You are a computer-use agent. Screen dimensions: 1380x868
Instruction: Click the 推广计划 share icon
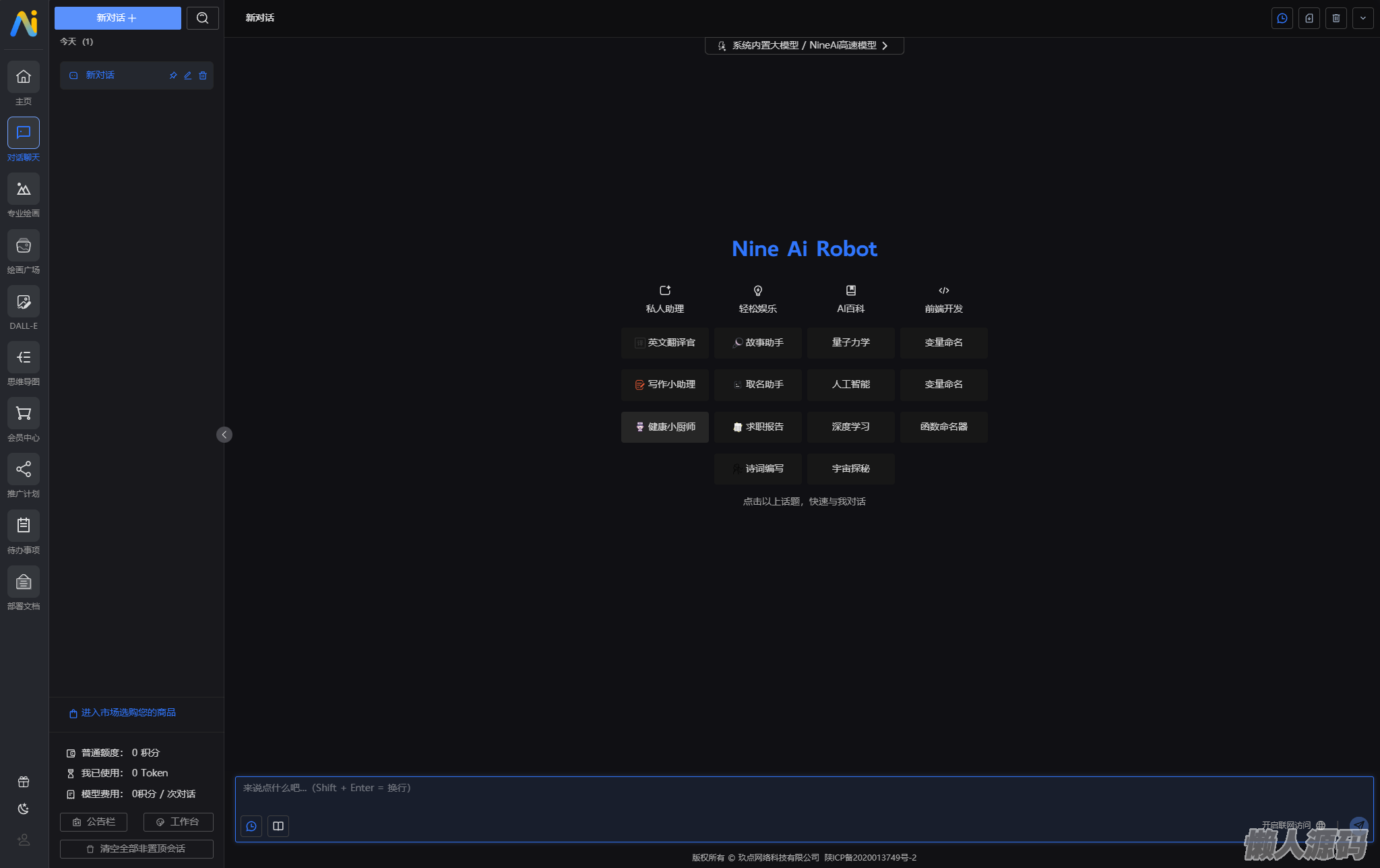pyautogui.click(x=24, y=470)
